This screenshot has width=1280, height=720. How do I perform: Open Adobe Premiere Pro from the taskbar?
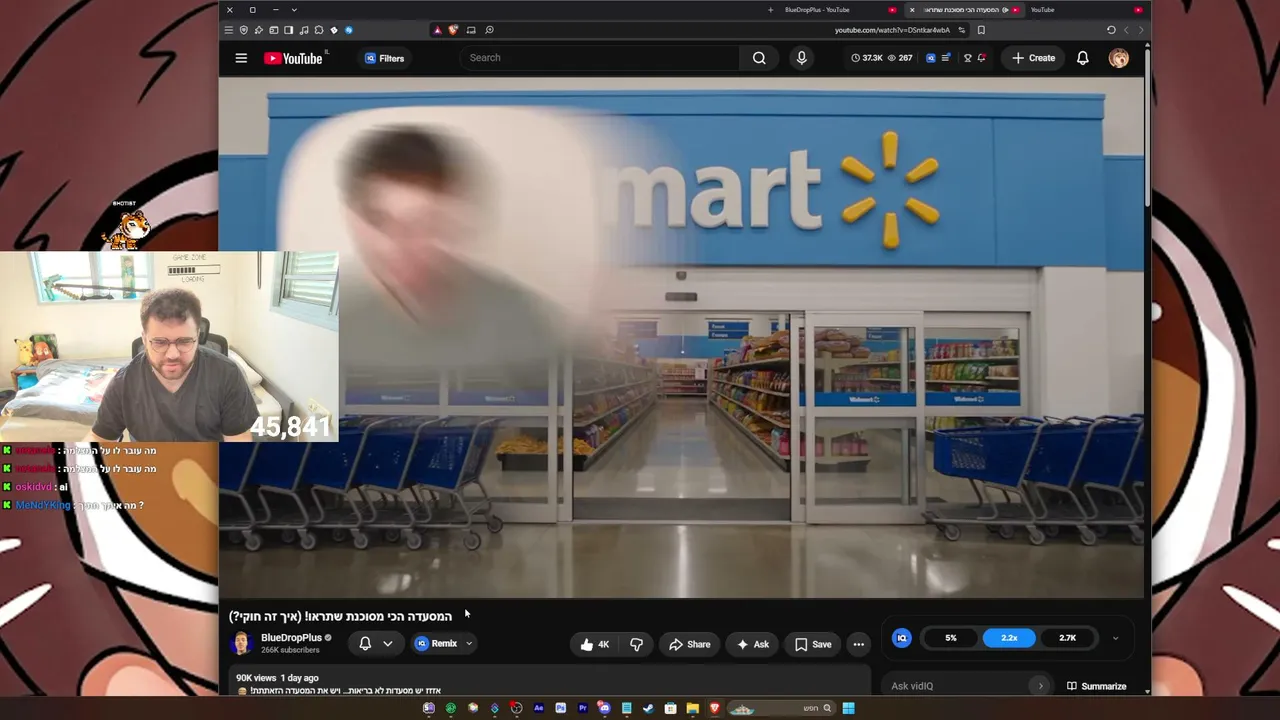point(582,708)
